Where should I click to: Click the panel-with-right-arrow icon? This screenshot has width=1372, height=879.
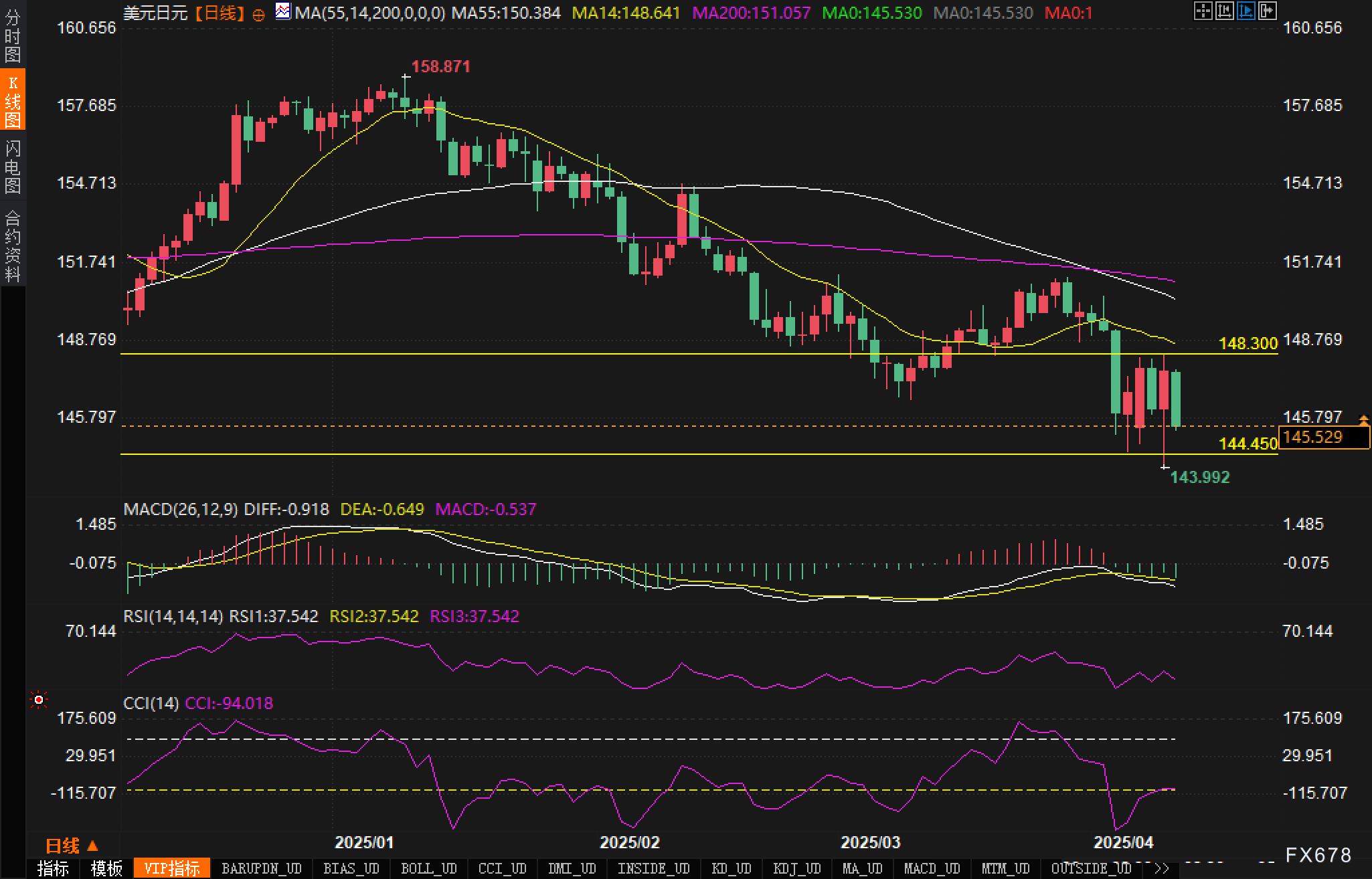(x=1267, y=11)
